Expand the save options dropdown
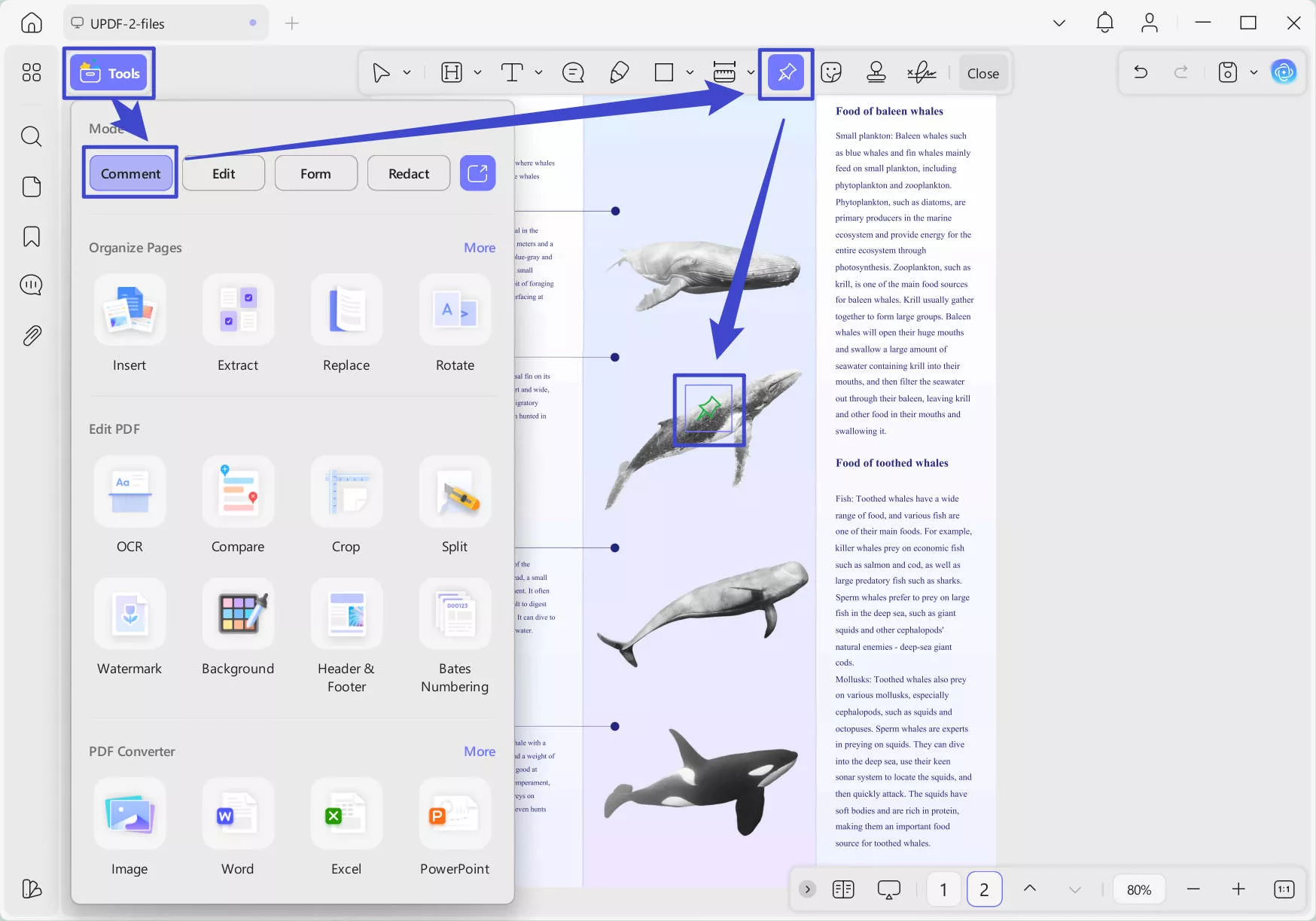 click(x=1254, y=72)
